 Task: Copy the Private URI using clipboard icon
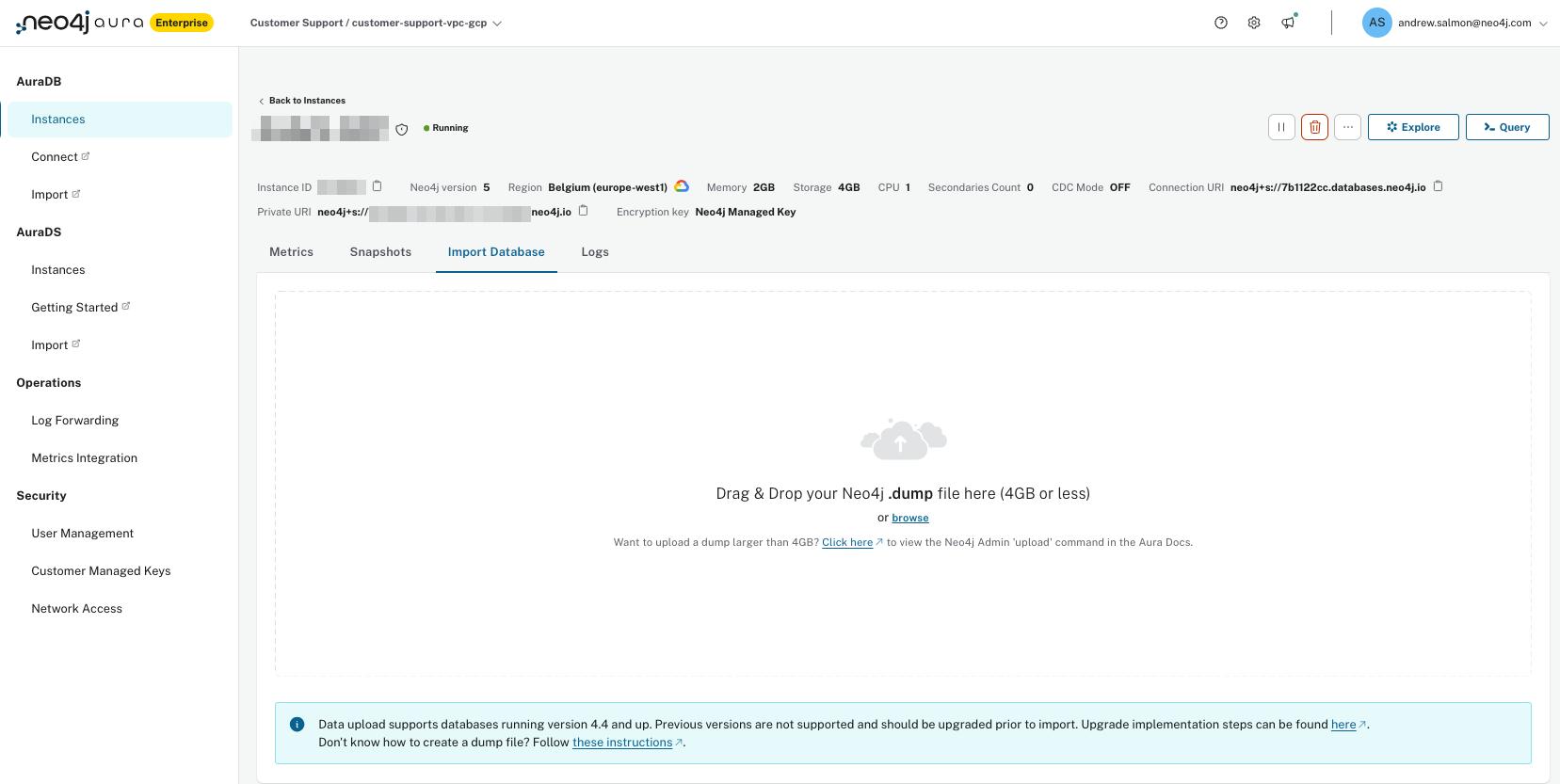pyautogui.click(x=584, y=211)
